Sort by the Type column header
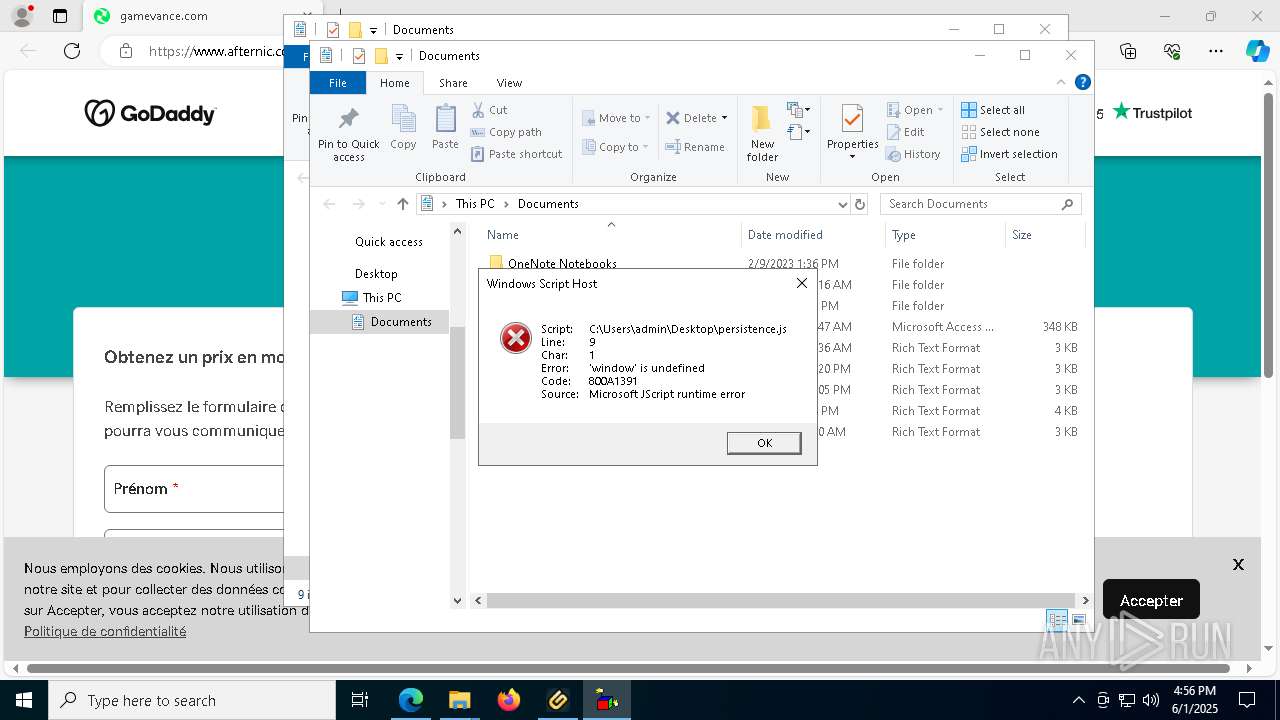Image resolution: width=1280 pixels, height=720 pixels. click(904, 235)
